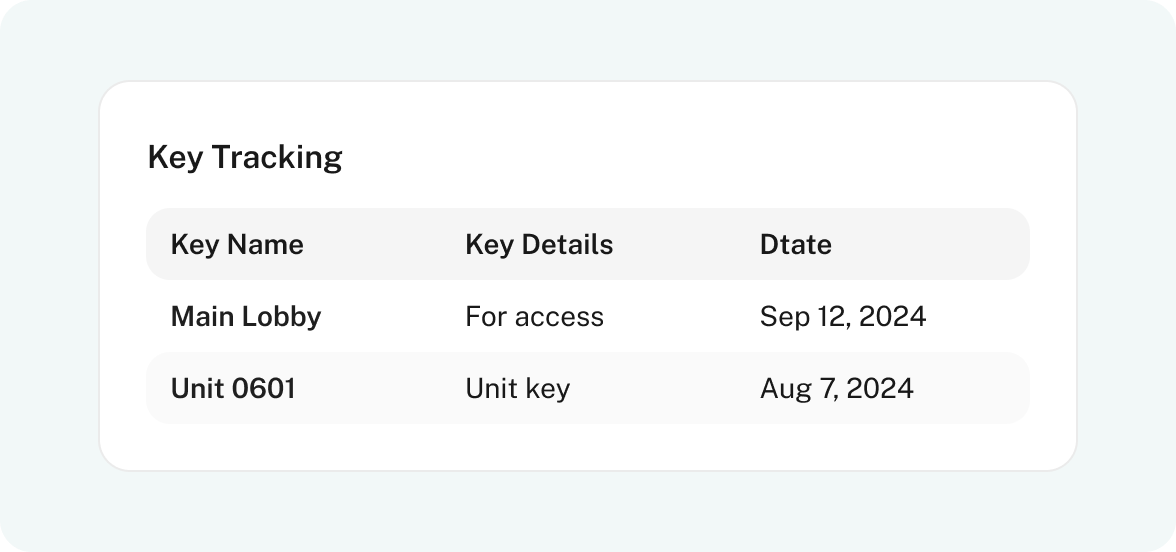Sort by the Key Name column header
This screenshot has width=1176, height=552.
pyautogui.click(x=237, y=244)
